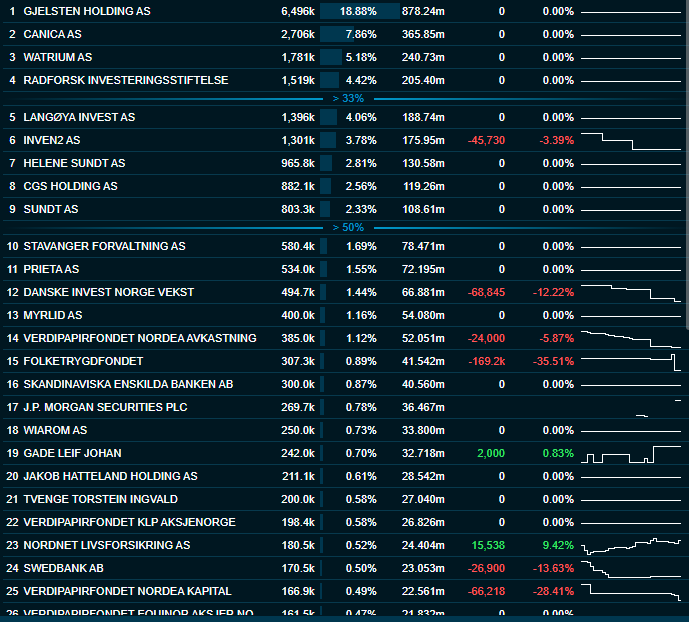Click the 0.83% change percentage
Screen dimensions: 689x622
tap(558, 453)
